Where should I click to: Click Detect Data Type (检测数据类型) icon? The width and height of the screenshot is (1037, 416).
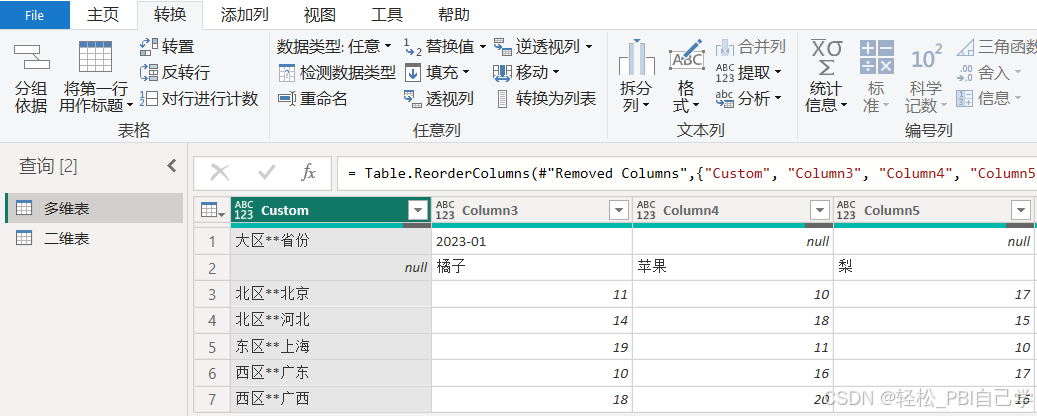pos(287,72)
